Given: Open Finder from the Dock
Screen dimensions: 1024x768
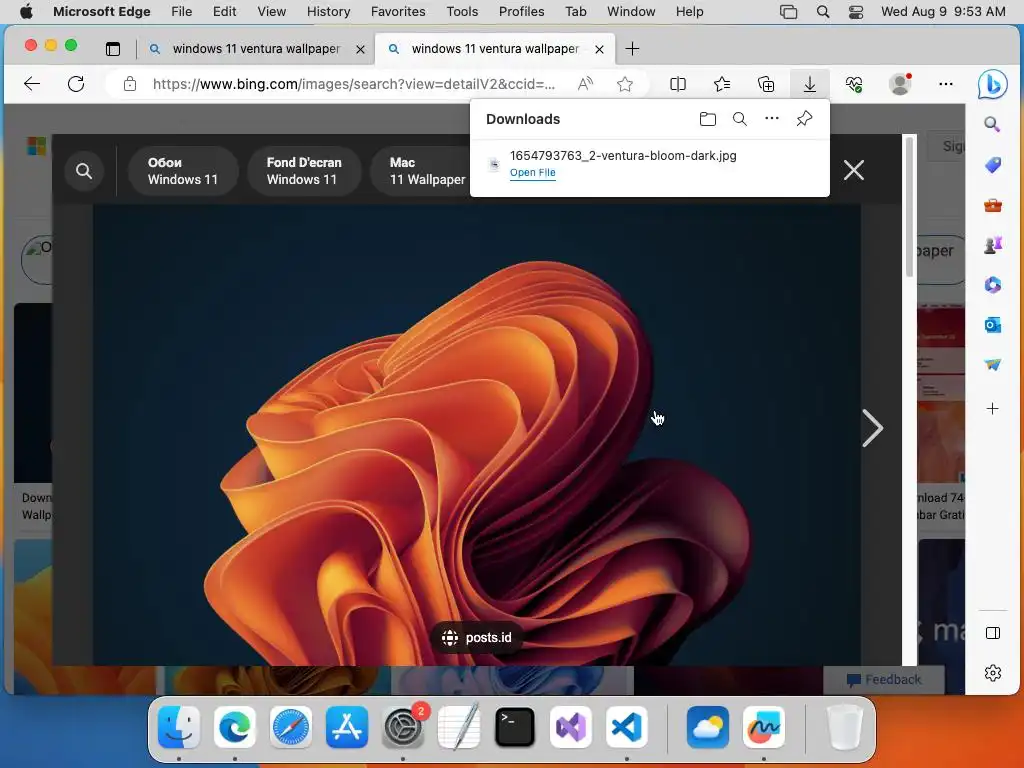Looking at the screenshot, I should coord(179,727).
